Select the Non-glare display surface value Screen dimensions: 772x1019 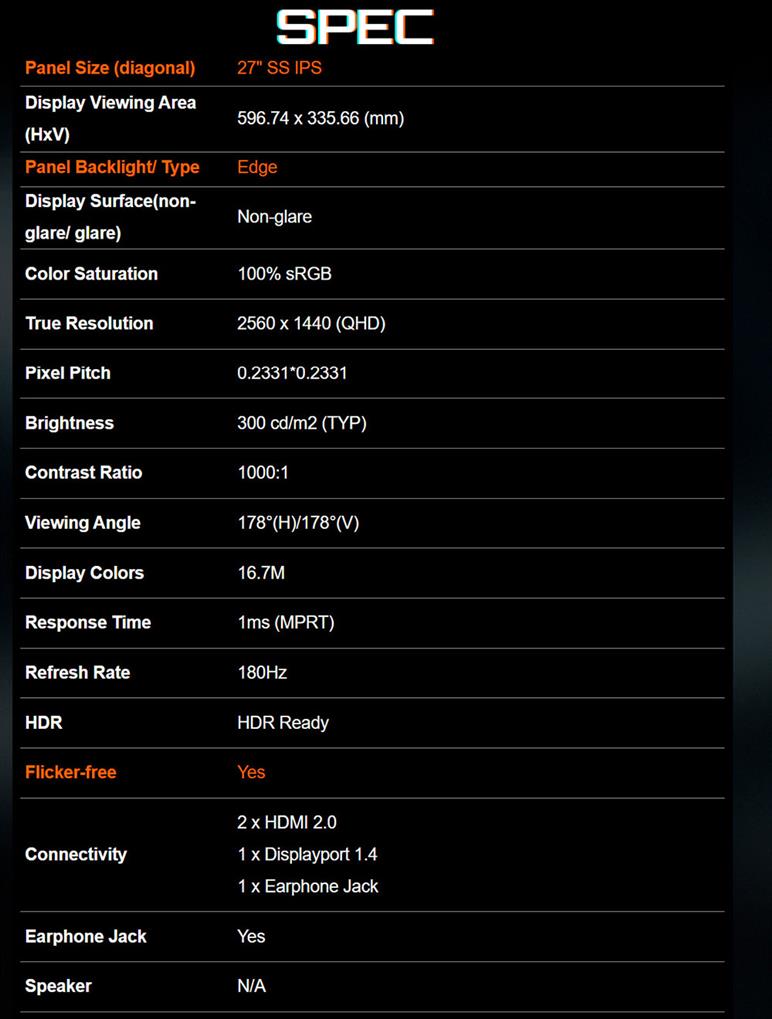274,217
